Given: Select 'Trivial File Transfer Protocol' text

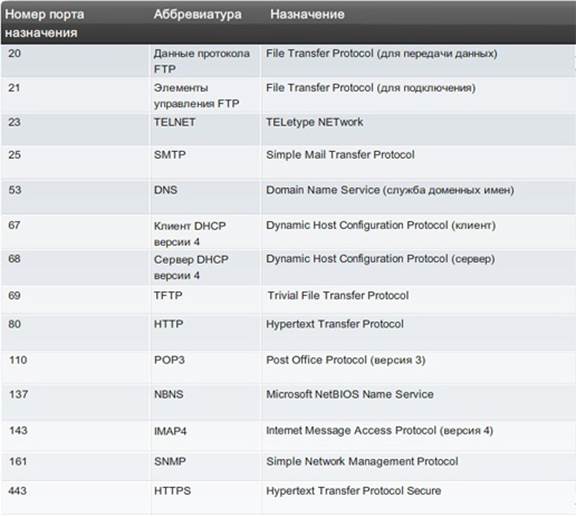Looking at the screenshot, I should tap(338, 295).
